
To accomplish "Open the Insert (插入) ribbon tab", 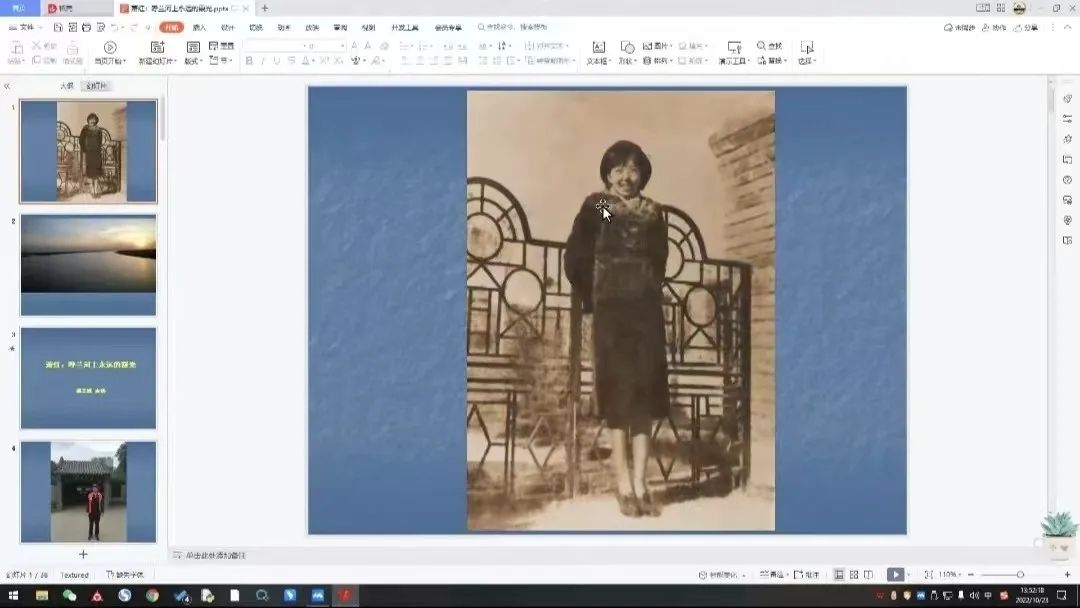I will (x=199, y=27).
